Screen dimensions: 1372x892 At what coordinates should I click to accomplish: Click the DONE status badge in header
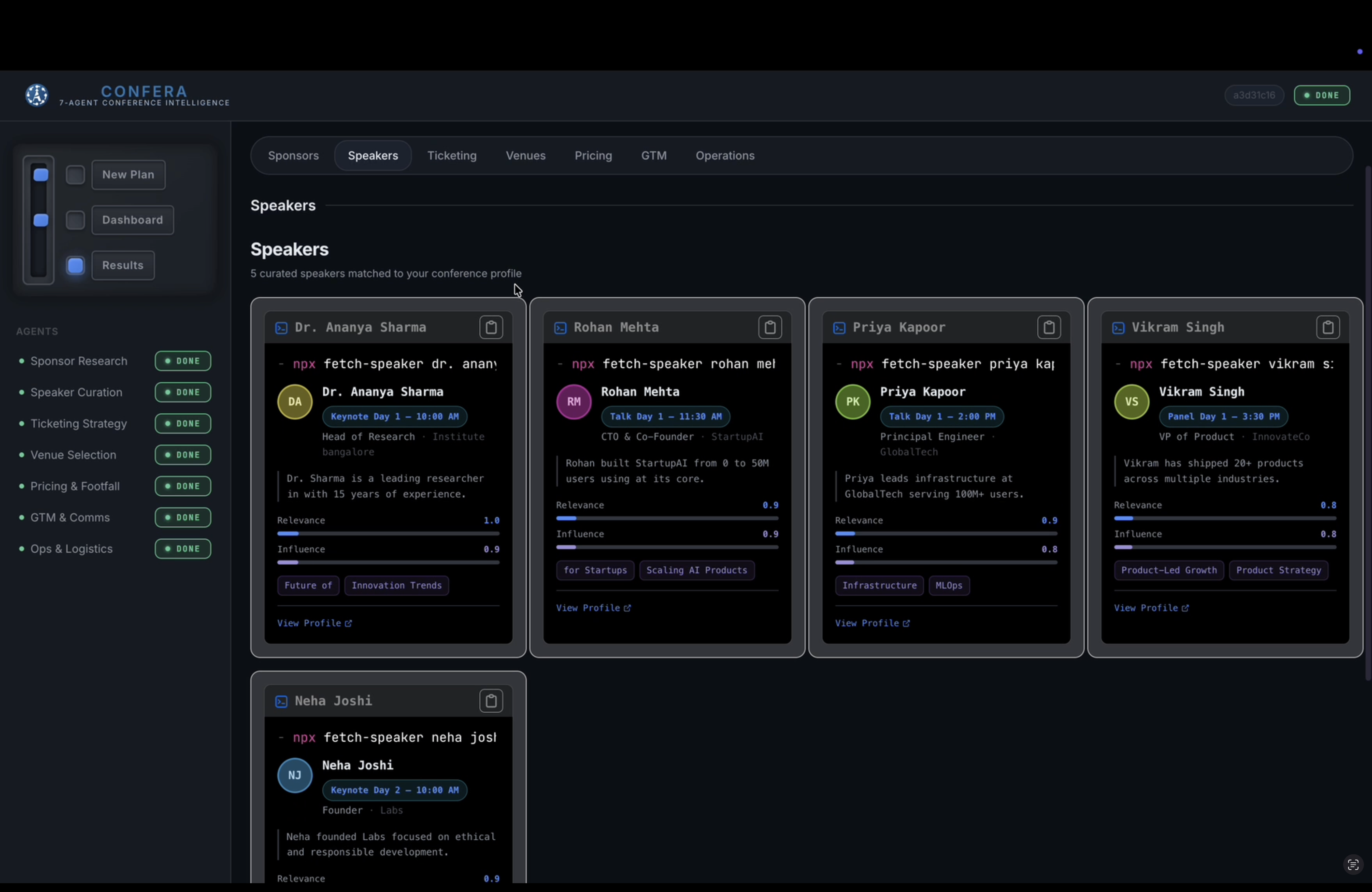coord(1322,95)
